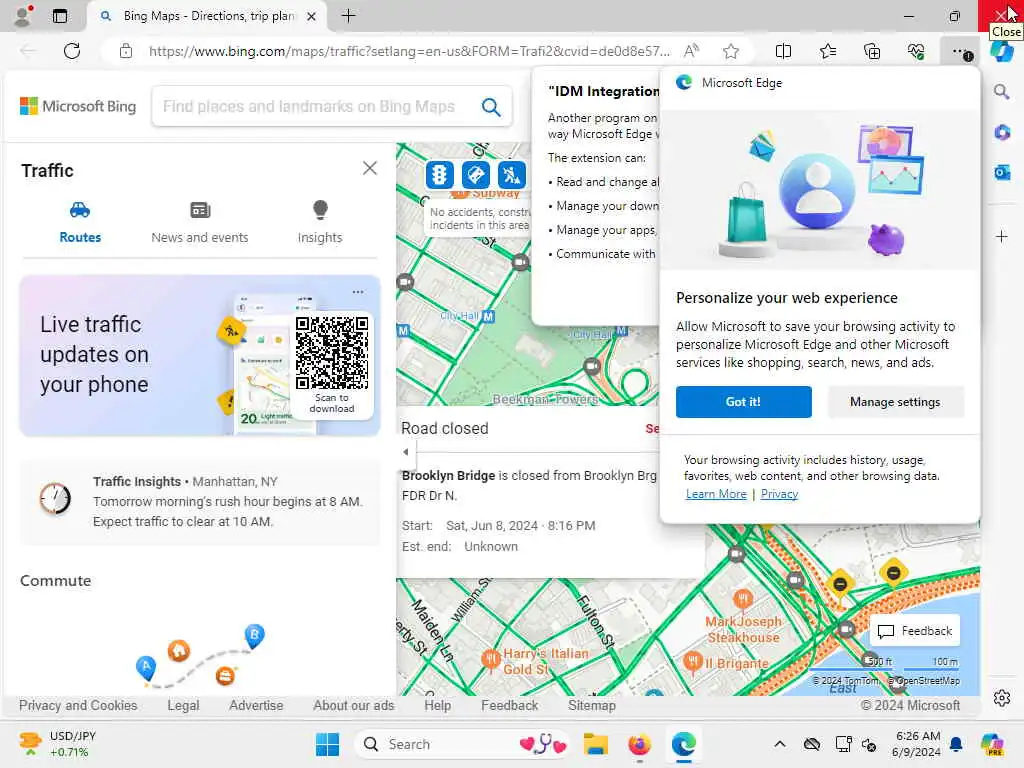Open the 'Commute' section heading
This screenshot has height=768, width=1024.
(x=56, y=581)
